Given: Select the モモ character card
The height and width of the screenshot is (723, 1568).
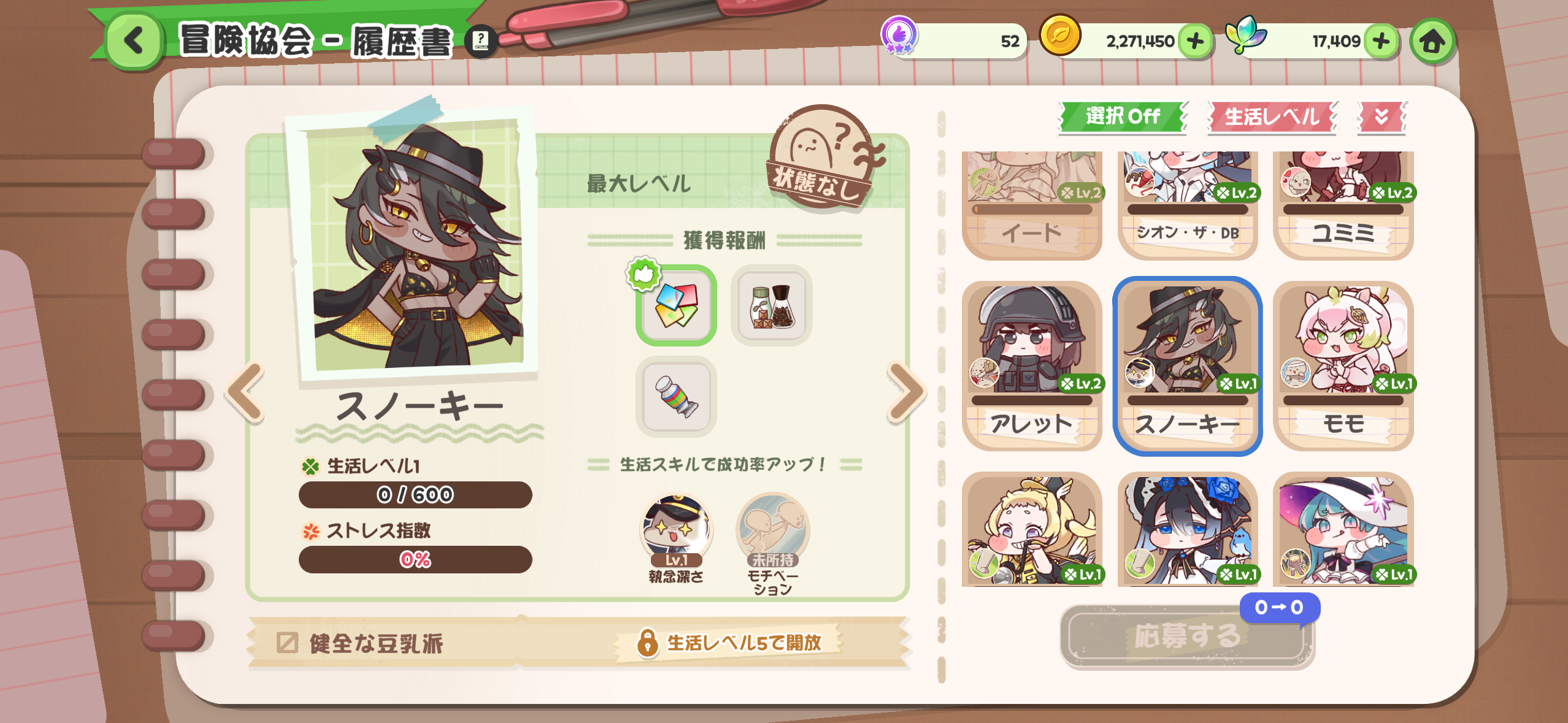Looking at the screenshot, I should coord(1343,366).
